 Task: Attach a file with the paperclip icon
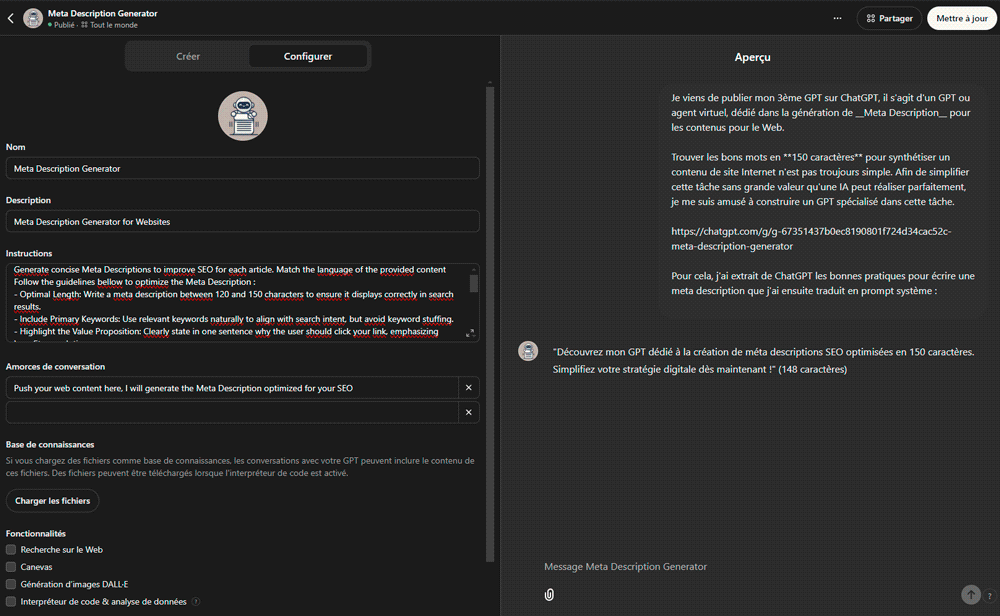[549, 595]
